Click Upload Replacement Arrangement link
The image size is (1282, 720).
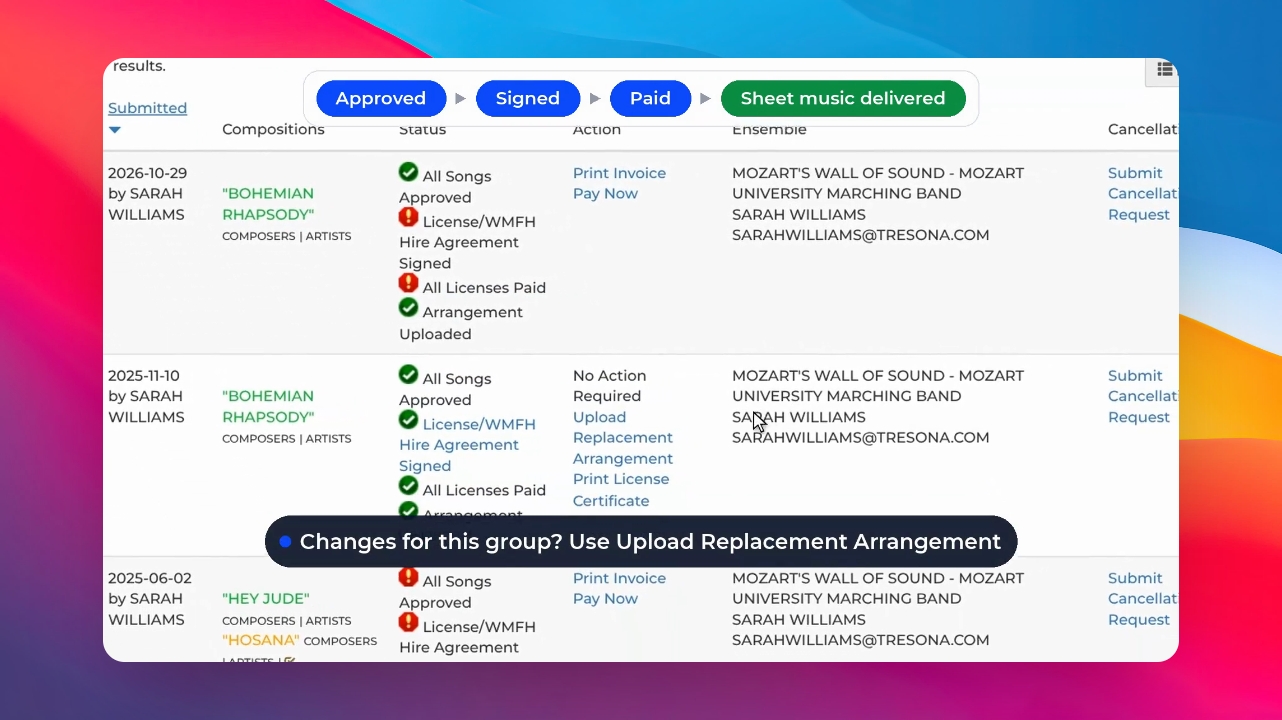[622, 438]
